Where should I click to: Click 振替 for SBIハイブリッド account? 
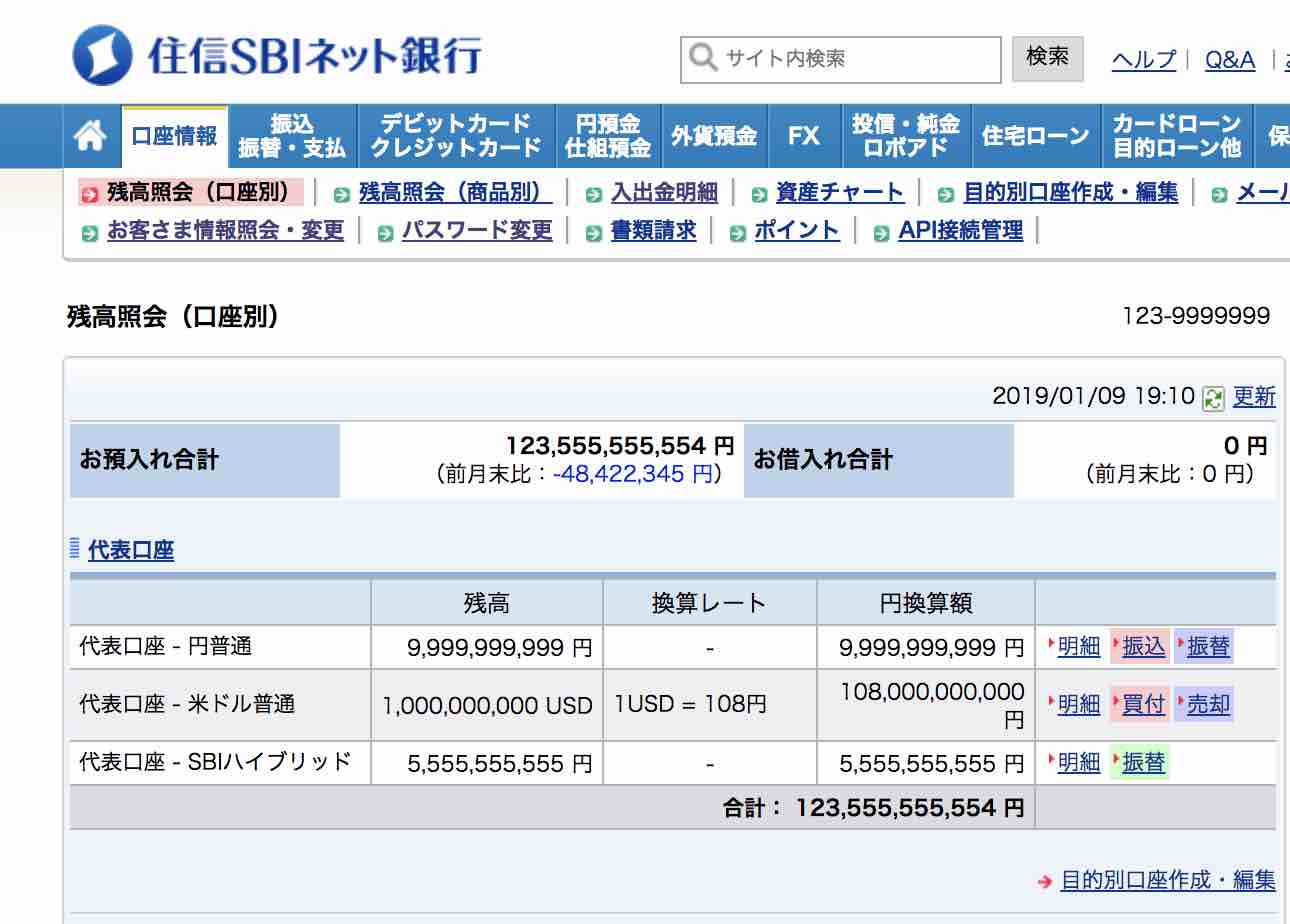pyautogui.click(x=1144, y=763)
